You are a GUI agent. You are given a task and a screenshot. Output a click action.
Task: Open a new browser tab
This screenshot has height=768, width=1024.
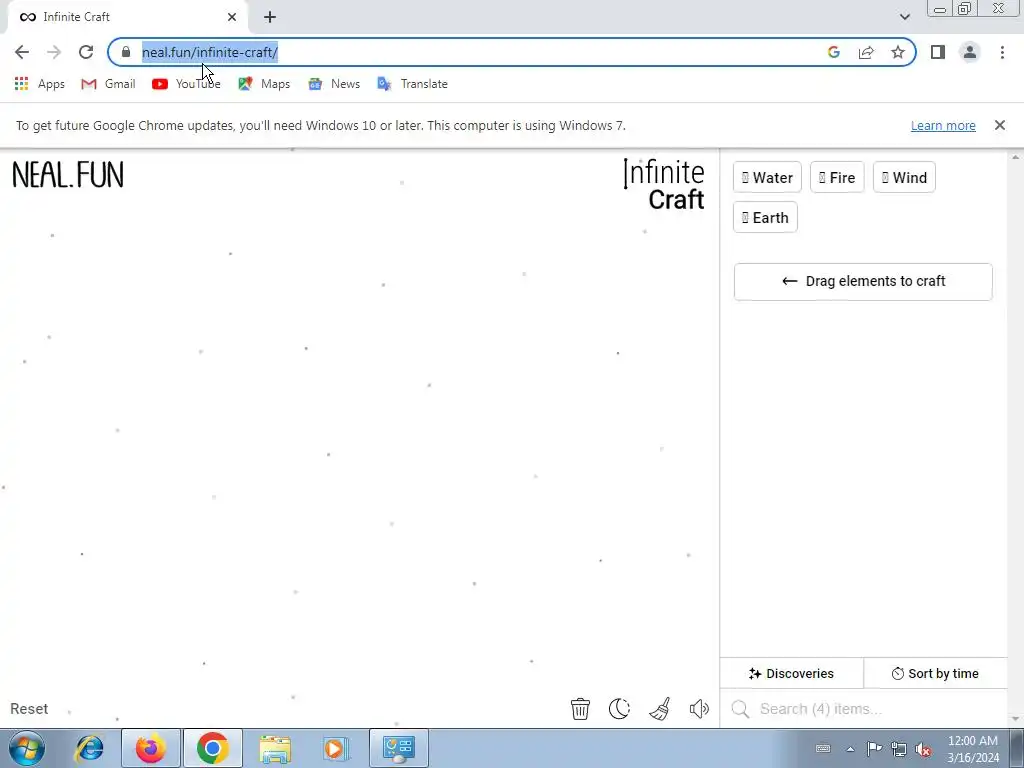(x=270, y=17)
